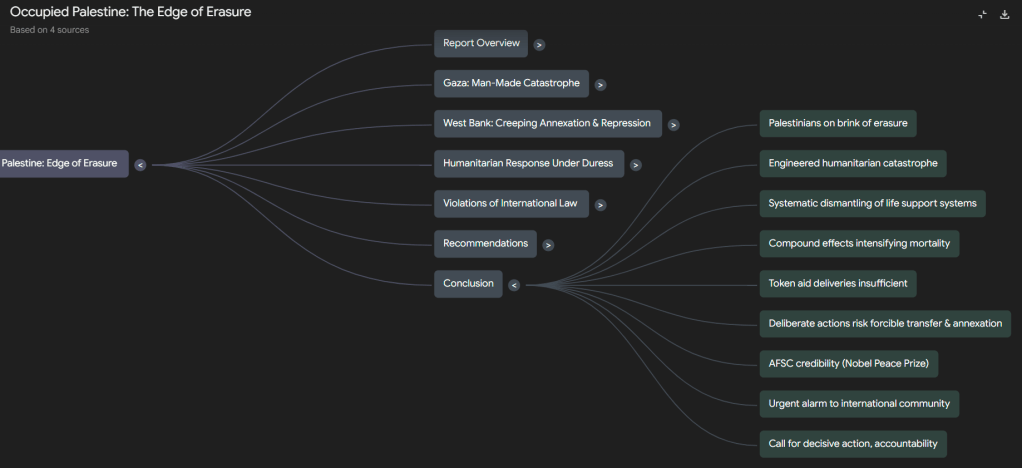Select the Recommendations node
The width and height of the screenshot is (1022, 468).
[x=485, y=244]
